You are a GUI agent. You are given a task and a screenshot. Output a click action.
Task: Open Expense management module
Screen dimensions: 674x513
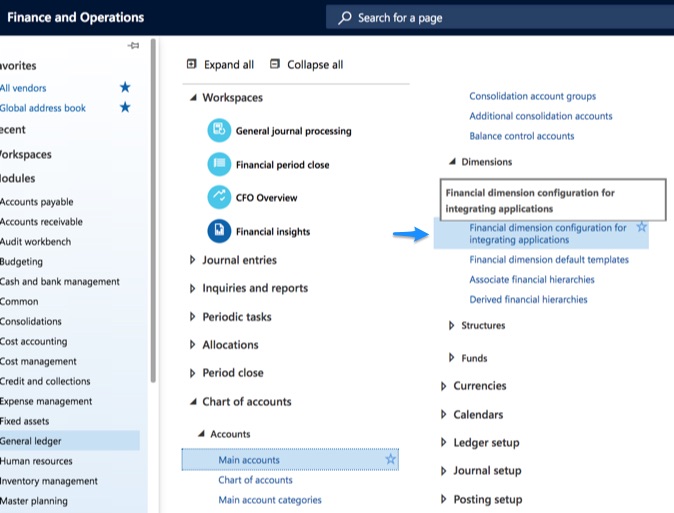coord(46,401)
